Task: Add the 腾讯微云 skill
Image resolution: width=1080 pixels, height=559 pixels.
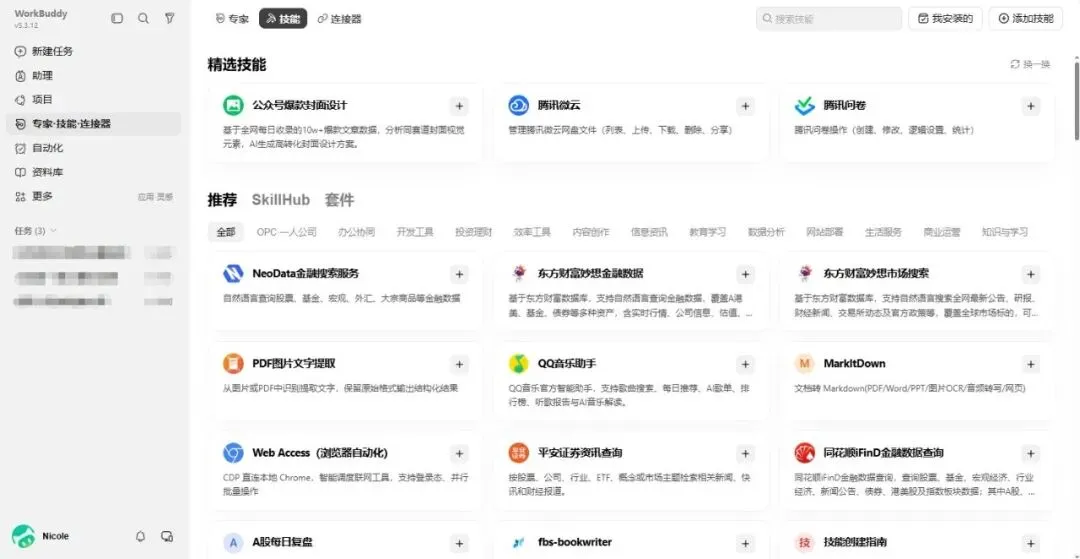Action: (x=745, y=106)
